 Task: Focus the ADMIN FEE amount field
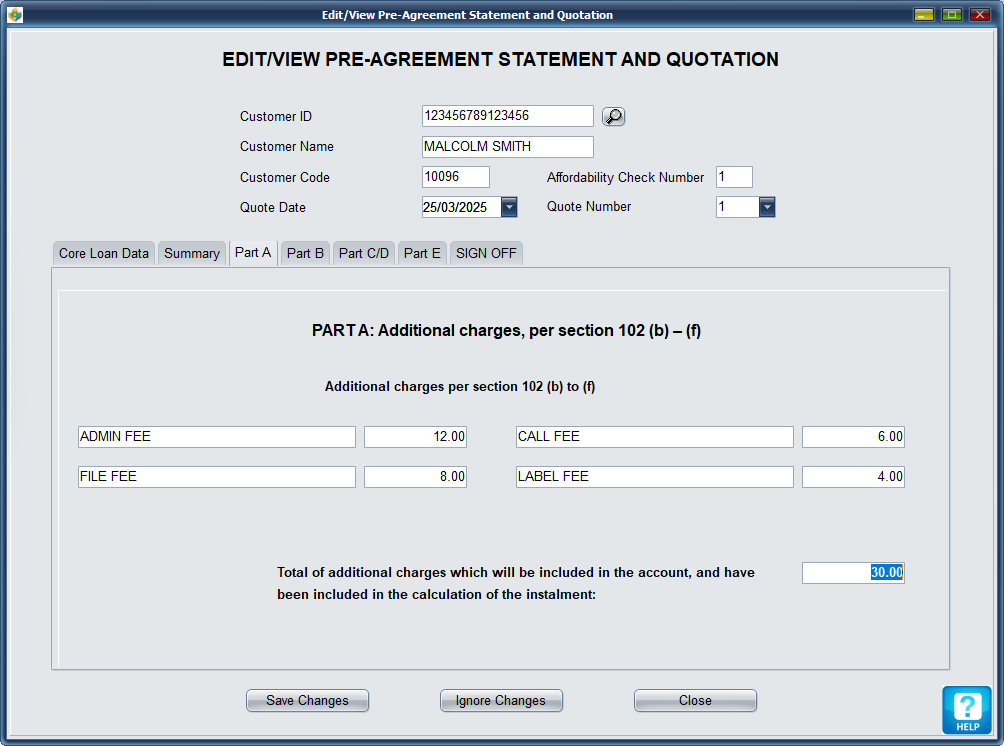coord(415,437)
